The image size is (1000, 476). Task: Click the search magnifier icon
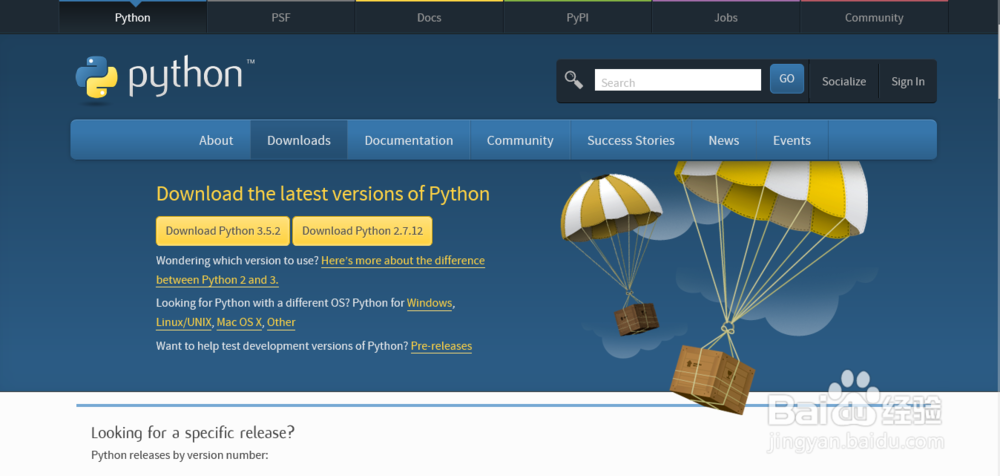[574, 80]
